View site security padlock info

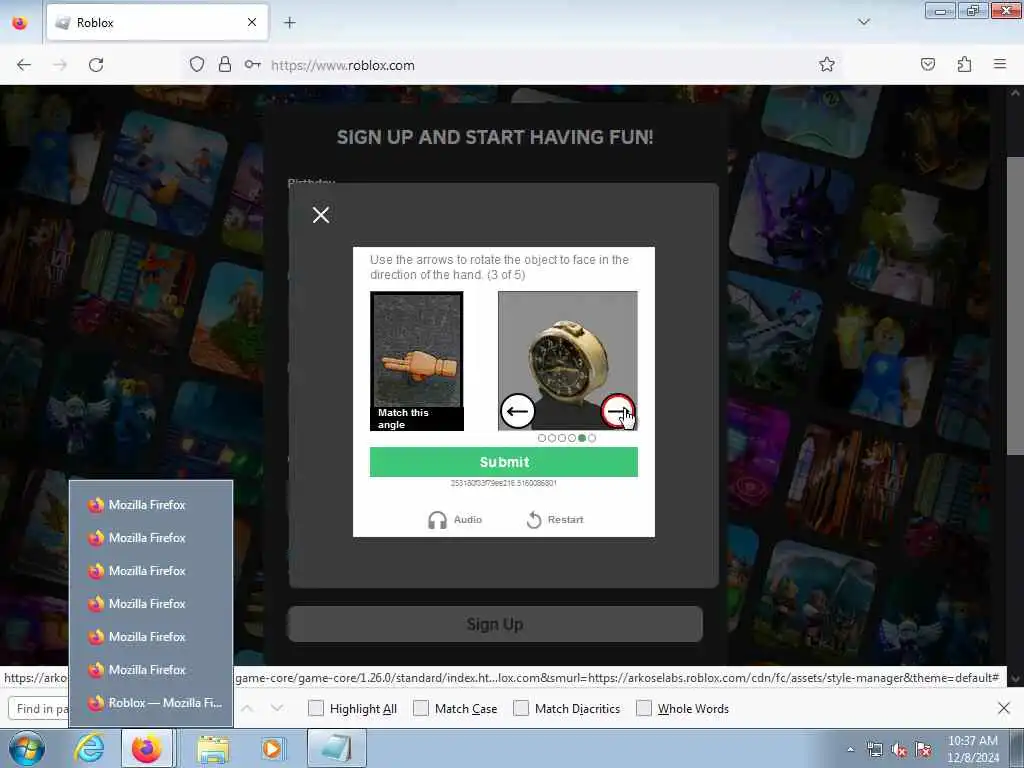(x=225, y=65)
